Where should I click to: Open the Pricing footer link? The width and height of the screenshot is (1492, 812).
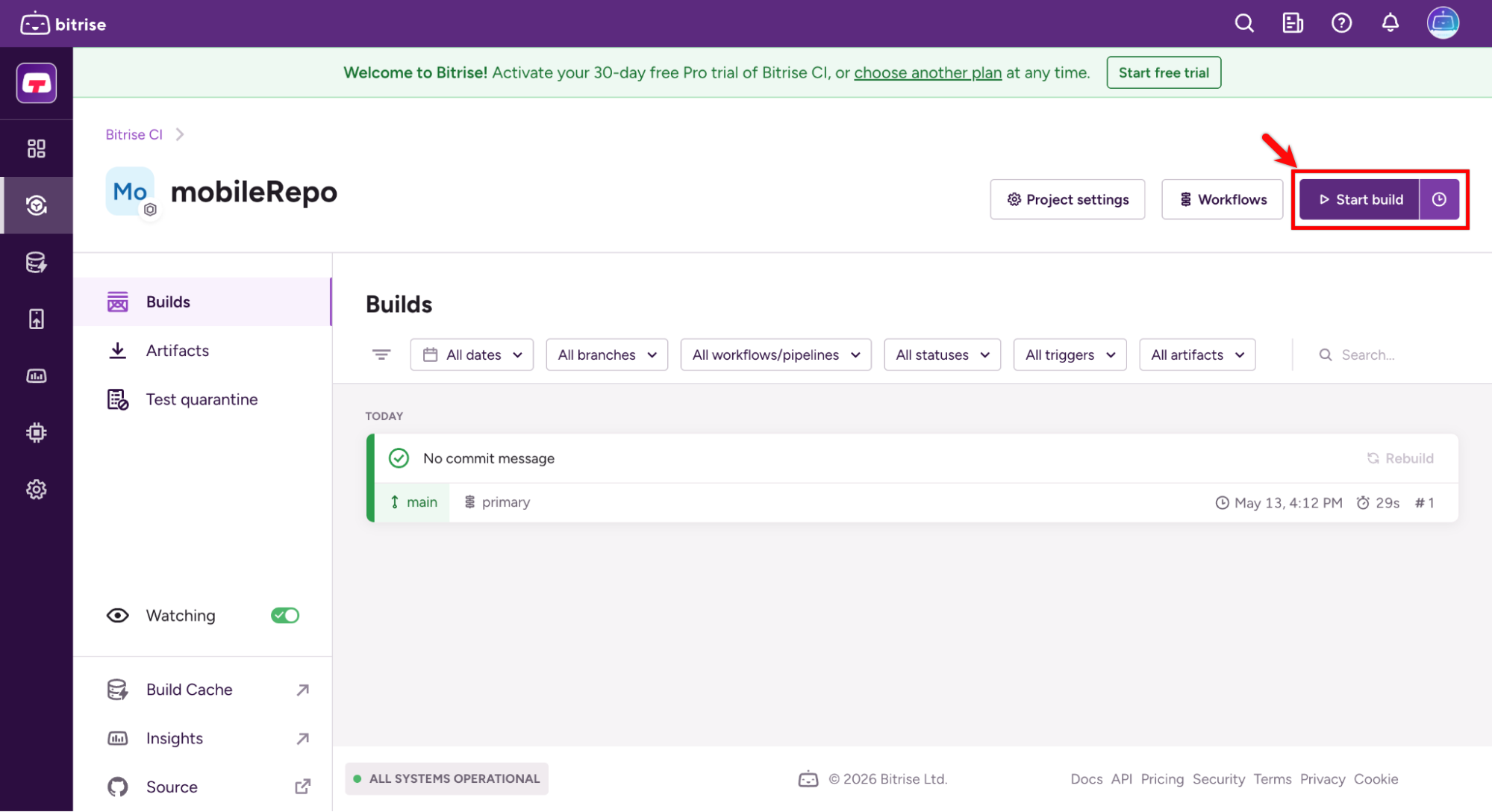[x=1162, y=779]
